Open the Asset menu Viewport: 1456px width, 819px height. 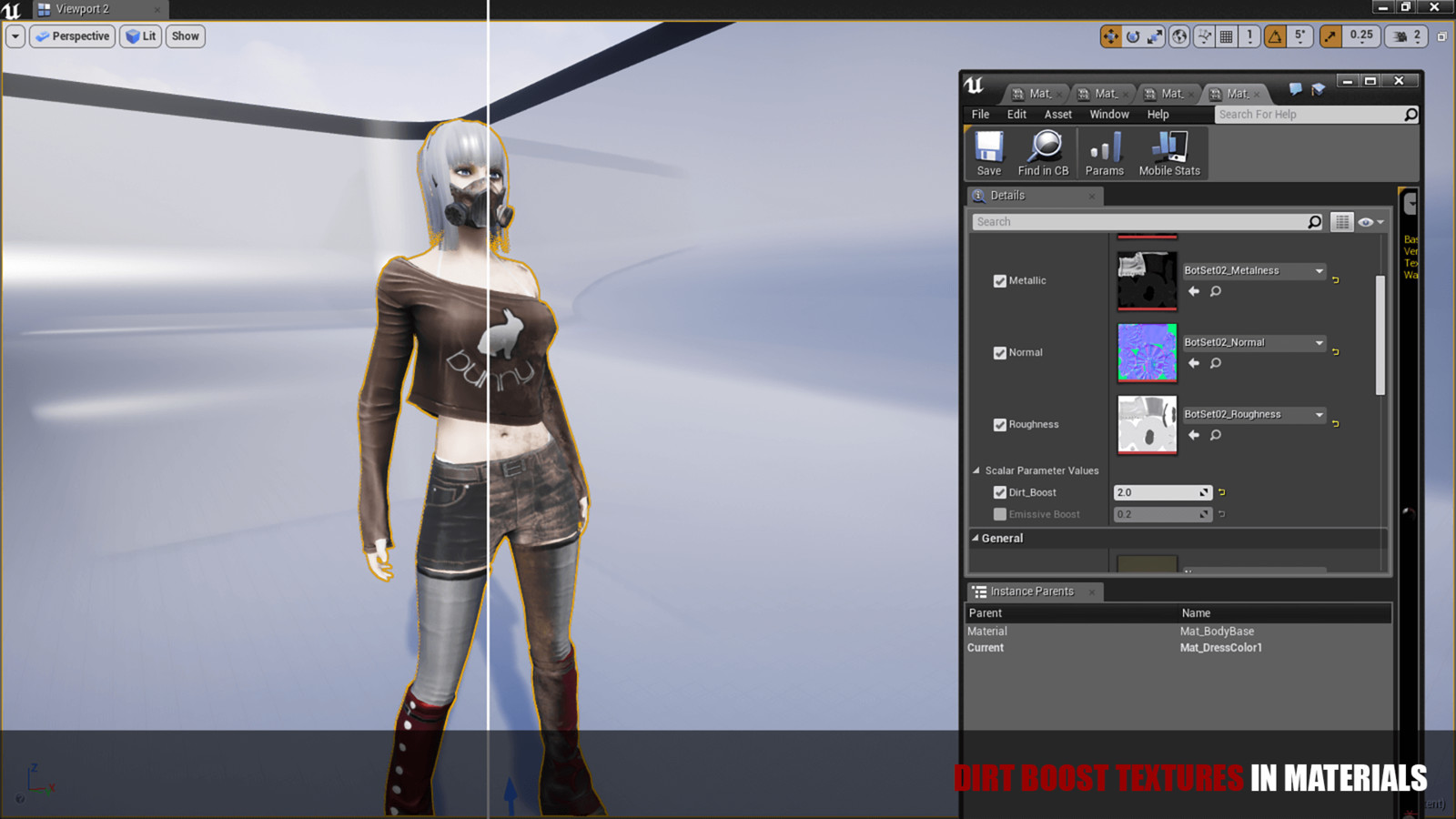pos(1057,115)
